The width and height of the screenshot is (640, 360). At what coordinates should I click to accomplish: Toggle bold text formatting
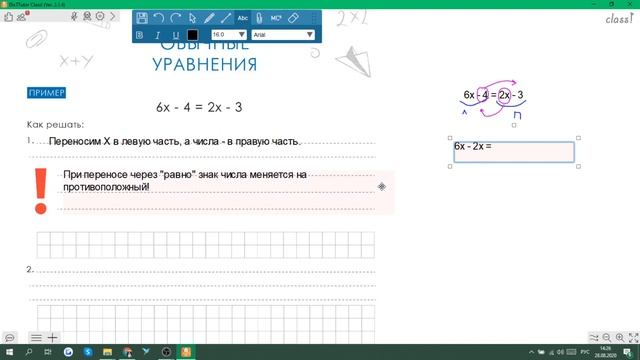pos(139,35)
